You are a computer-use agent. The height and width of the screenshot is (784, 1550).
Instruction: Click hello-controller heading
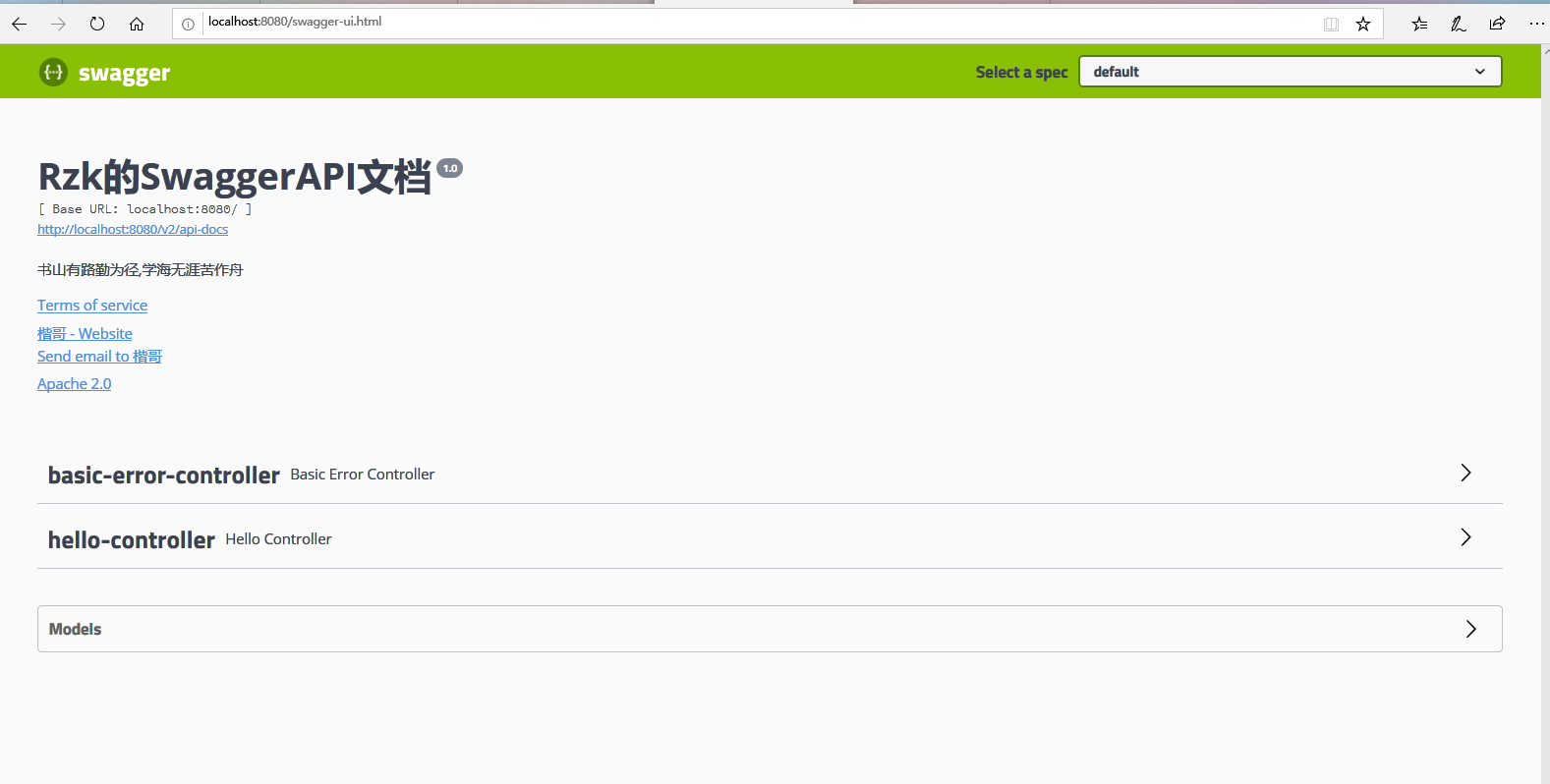132,540
